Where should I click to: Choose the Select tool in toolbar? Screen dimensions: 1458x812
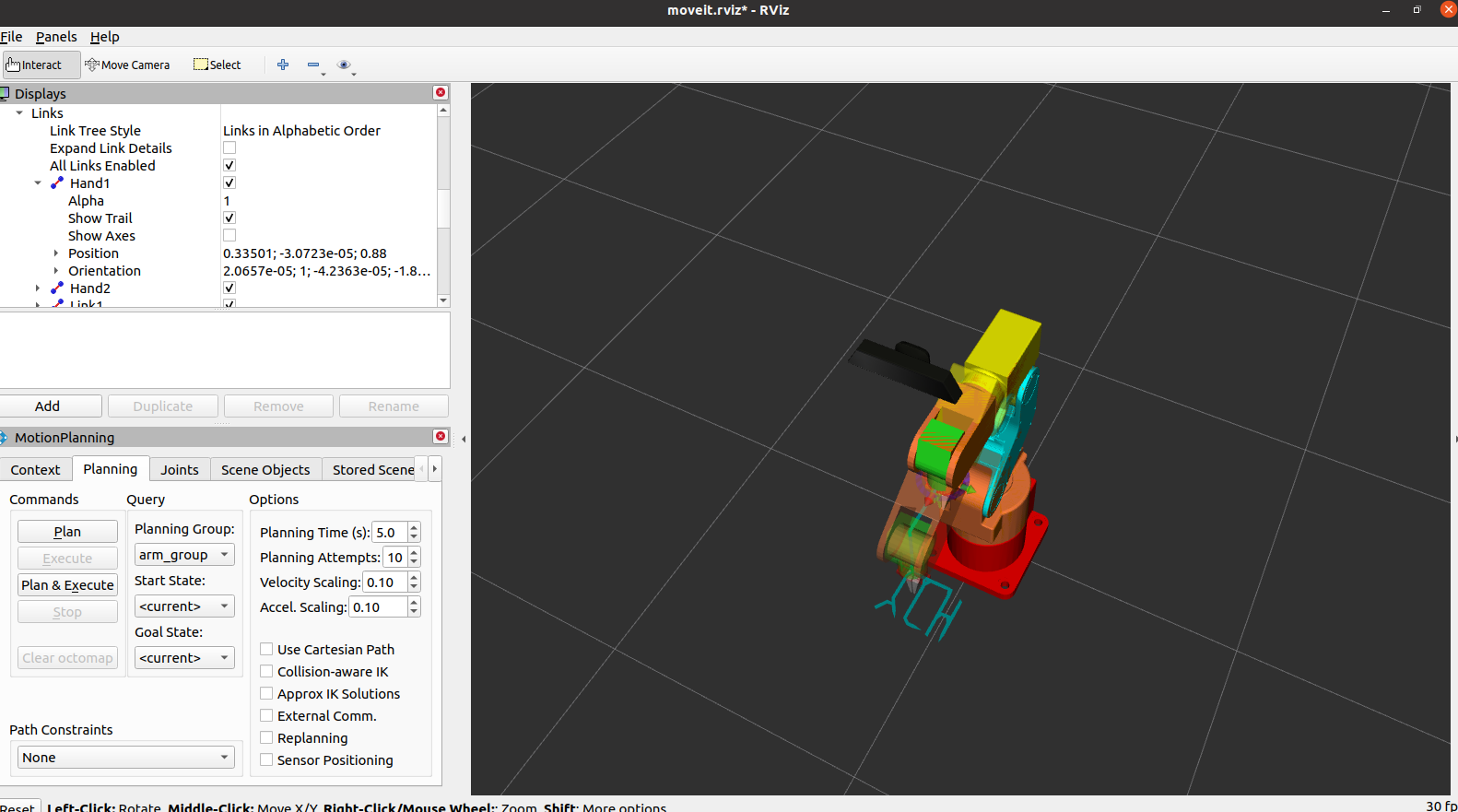[x=218, y=65]
